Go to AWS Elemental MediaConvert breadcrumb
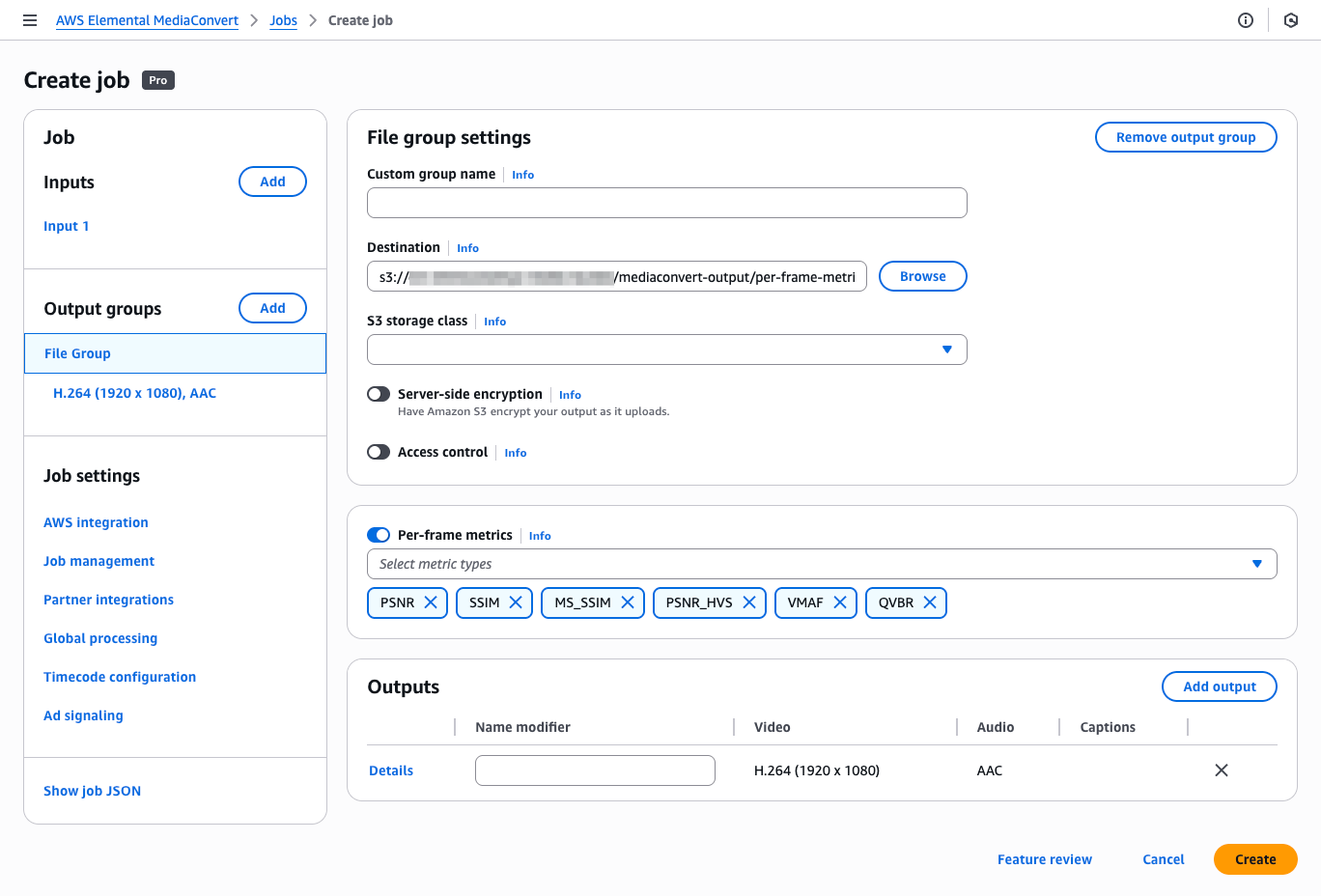 147,20
